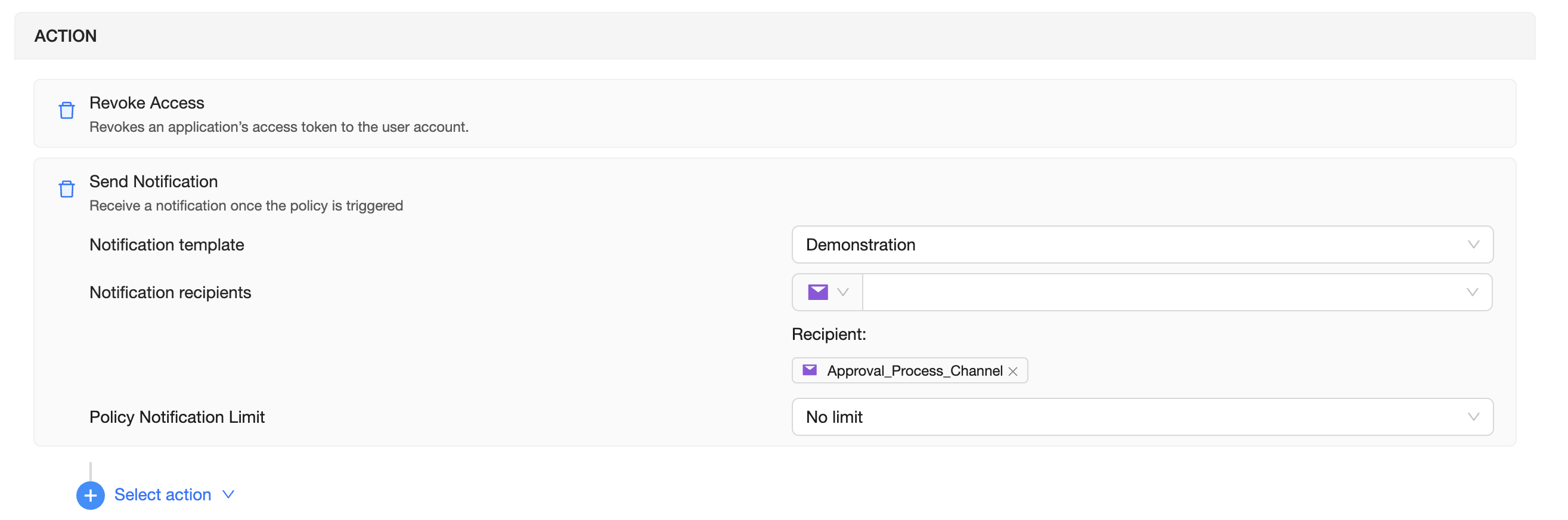Screen dimensions: 1568x520
Task: Click the Approval_Process_Channel recipient tag
Action: pyautogui.click(x=914, y=371)
